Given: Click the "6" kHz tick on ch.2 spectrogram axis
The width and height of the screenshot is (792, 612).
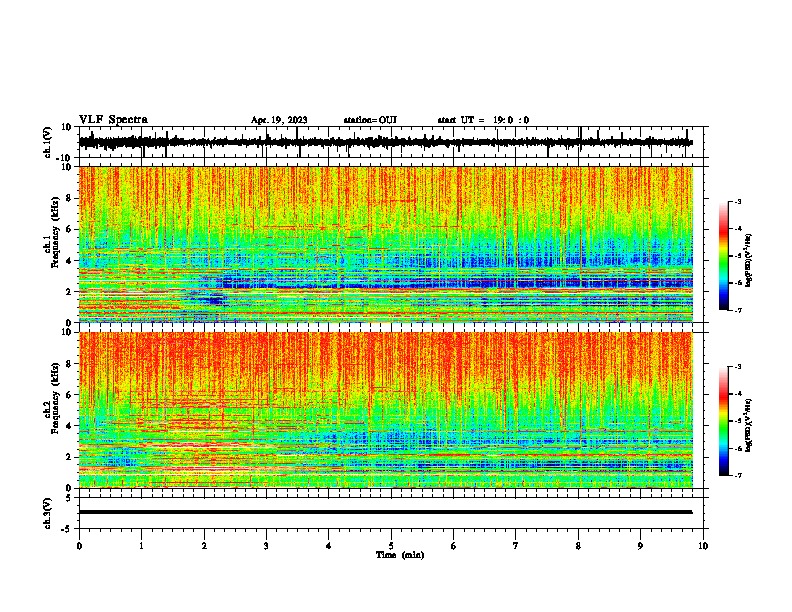Looking at the screenshot, I should pyautogui.click(x=70, y=395).
